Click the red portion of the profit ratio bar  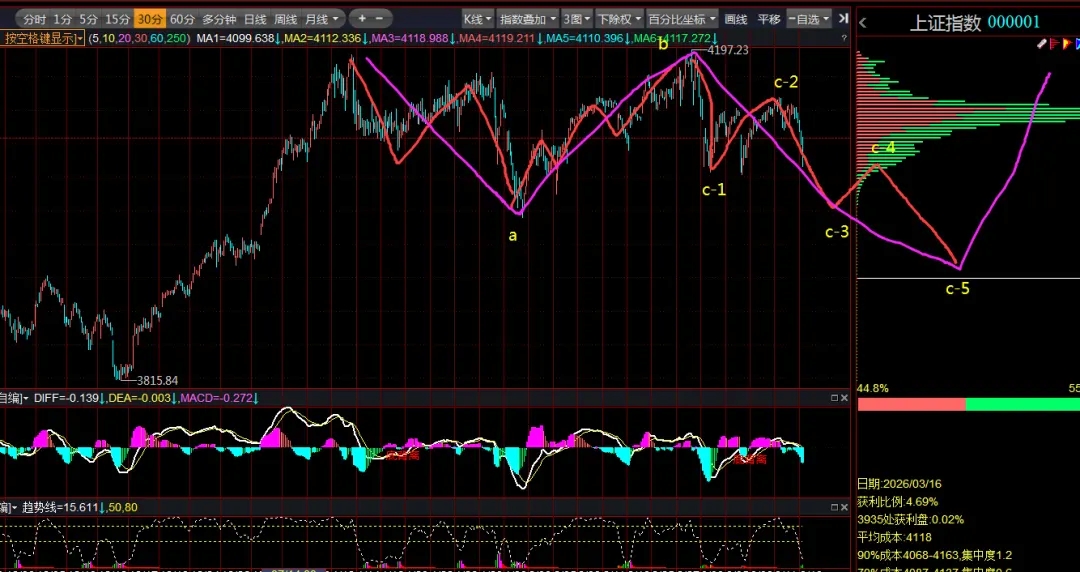coord(911,404)
